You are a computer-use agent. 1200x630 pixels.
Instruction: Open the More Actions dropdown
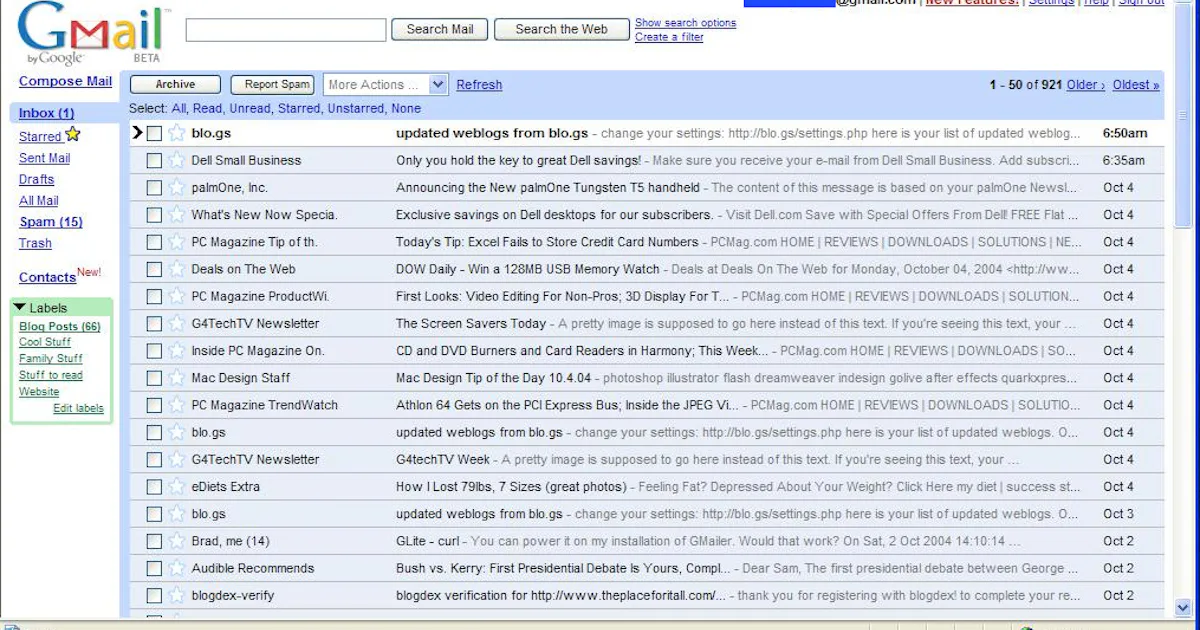coord(385,85)
